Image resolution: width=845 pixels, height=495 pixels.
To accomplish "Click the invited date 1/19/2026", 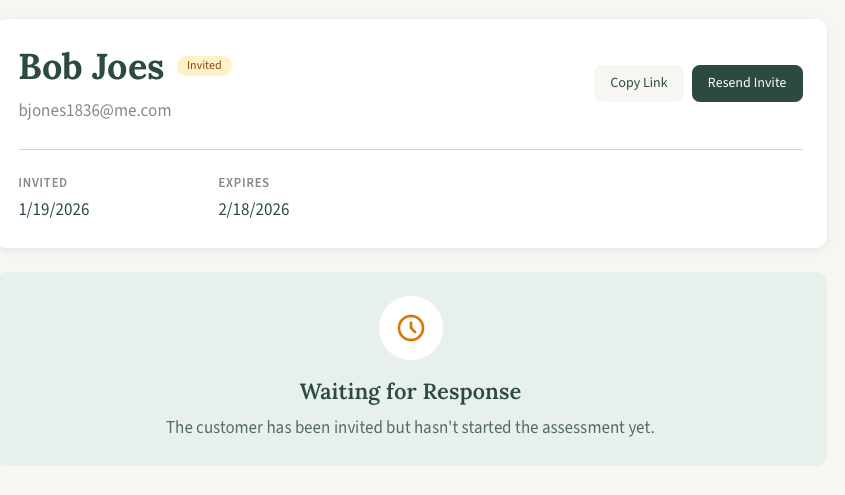I will 54,210.
